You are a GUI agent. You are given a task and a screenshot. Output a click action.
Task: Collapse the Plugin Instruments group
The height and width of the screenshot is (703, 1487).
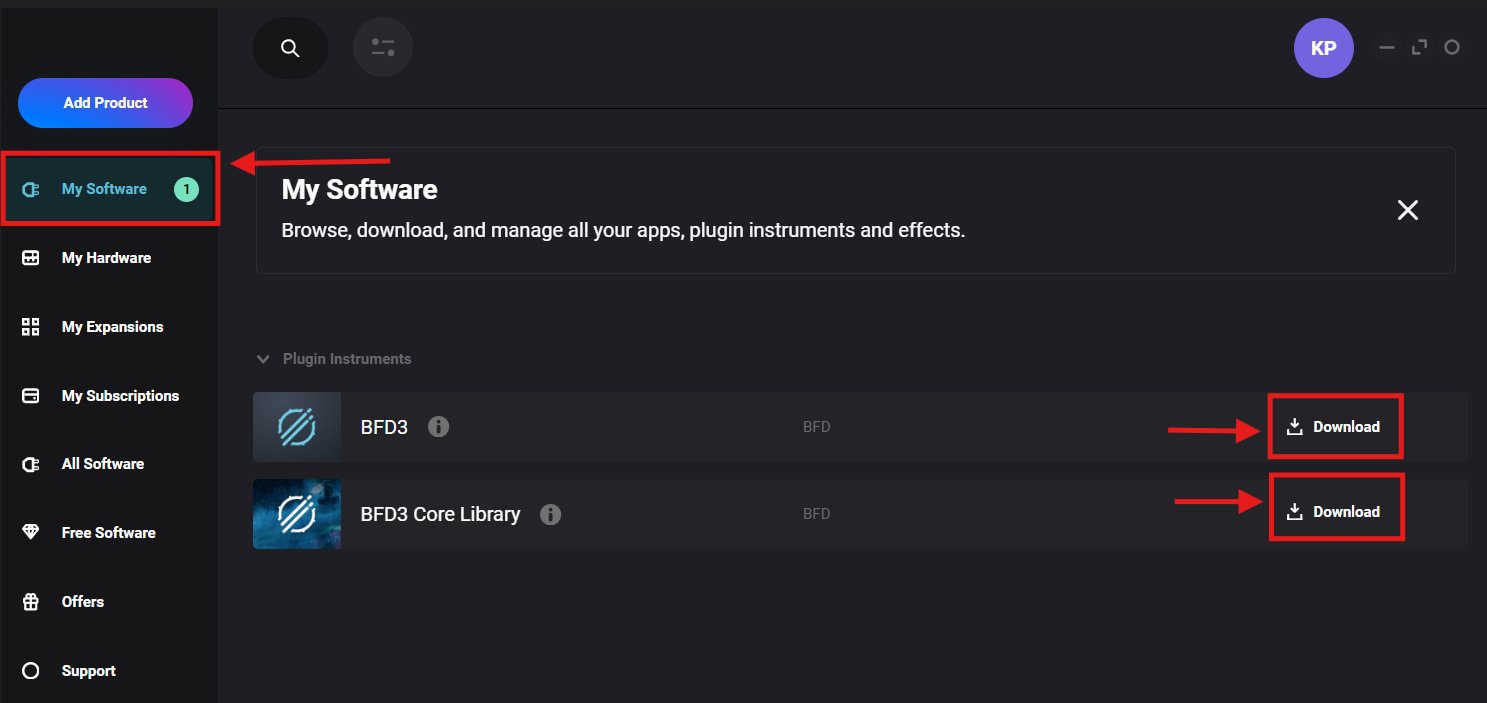tap(263, 359)
